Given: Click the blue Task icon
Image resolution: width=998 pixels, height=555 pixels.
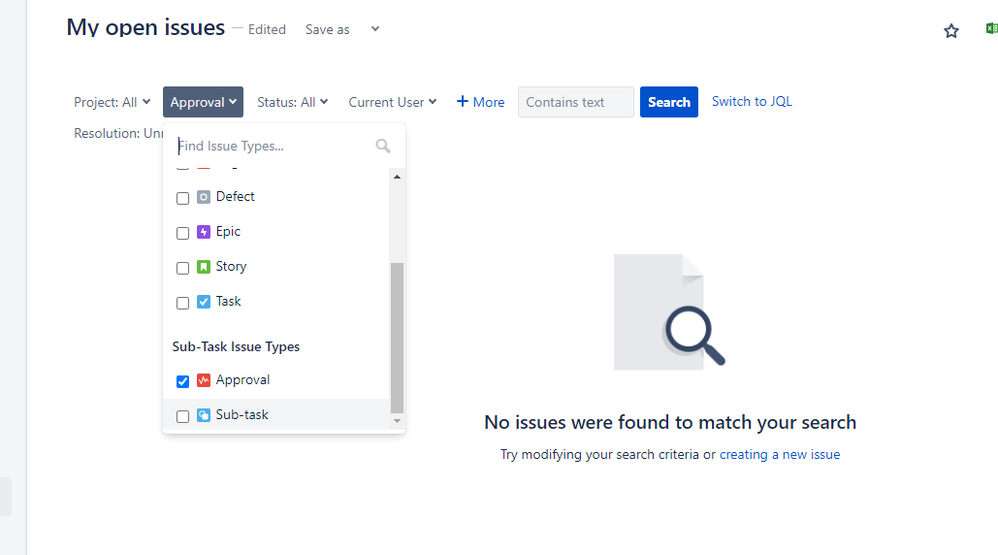Looking at the screenshot, I should [x=203, y=302].
